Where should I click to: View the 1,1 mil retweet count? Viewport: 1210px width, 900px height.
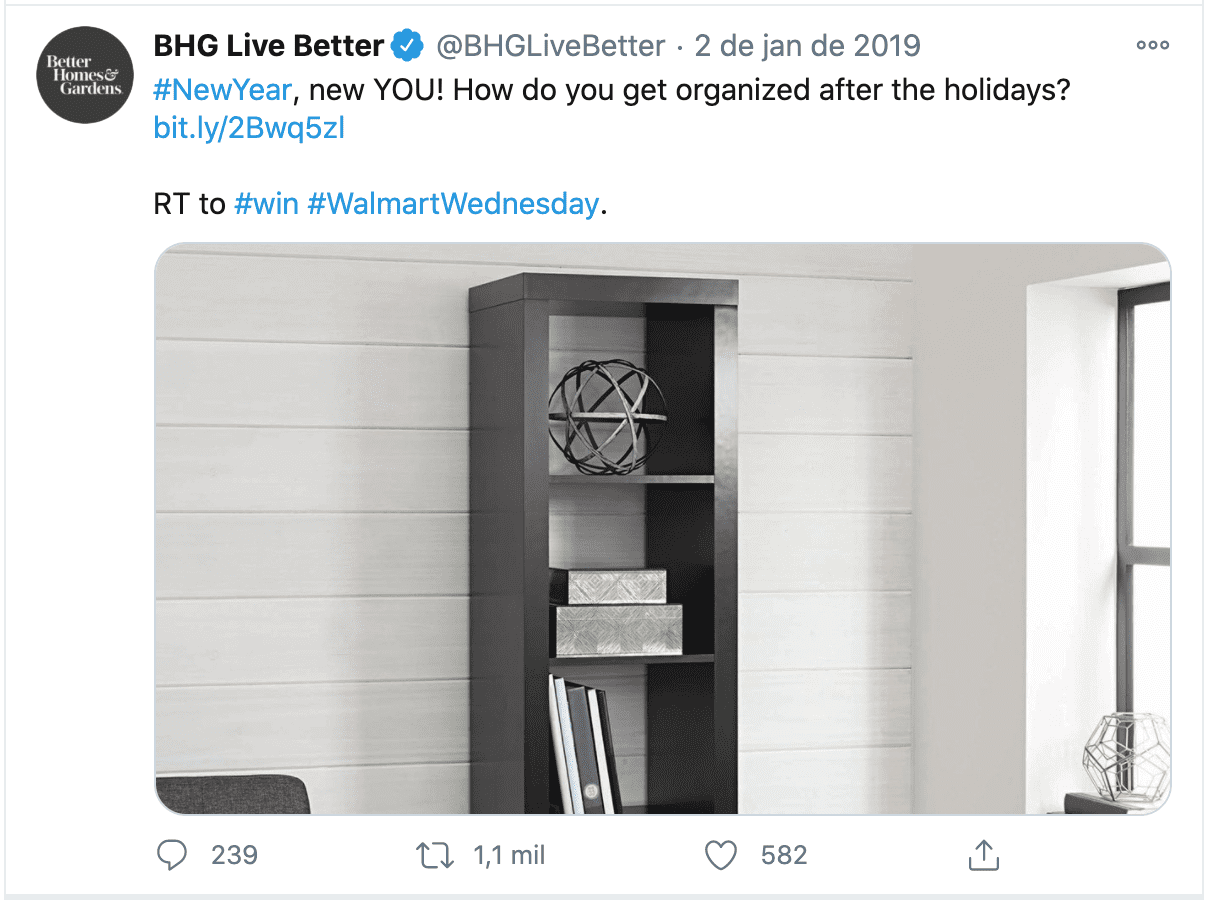pyautogui.click(x=509, y=856)
